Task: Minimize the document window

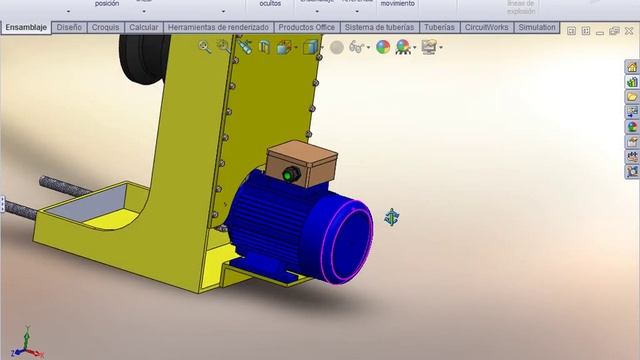Action: point(600,32)
